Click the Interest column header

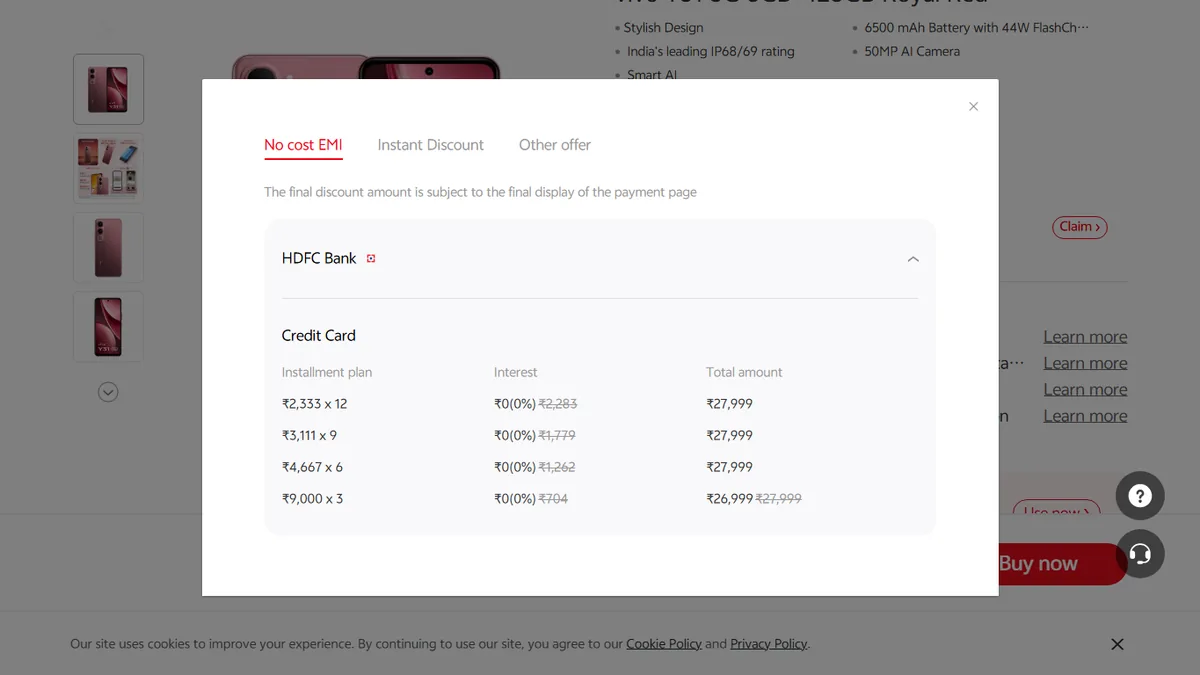click(515, 372)
